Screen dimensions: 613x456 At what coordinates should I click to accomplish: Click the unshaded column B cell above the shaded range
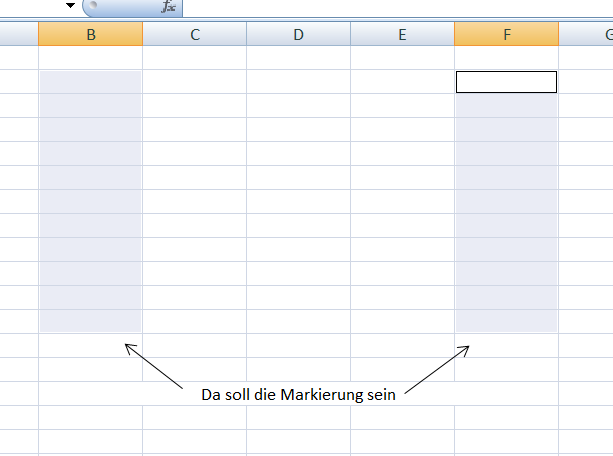tap(91, 58)
